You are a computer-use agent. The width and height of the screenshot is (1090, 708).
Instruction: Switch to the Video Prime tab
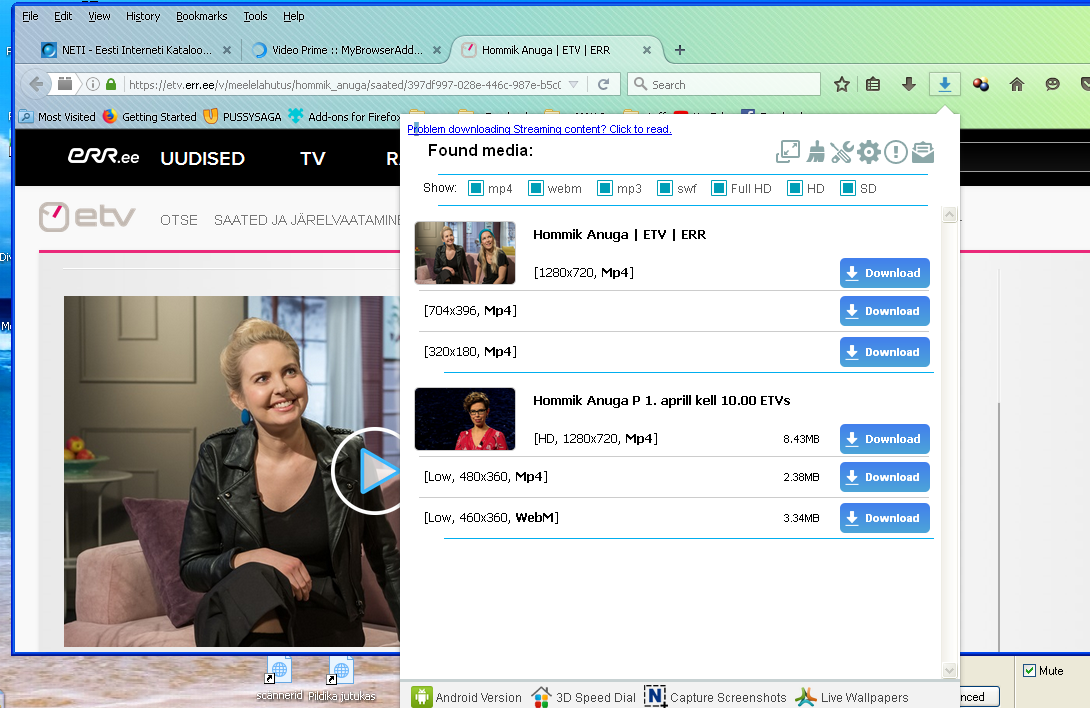pos(347,50)
